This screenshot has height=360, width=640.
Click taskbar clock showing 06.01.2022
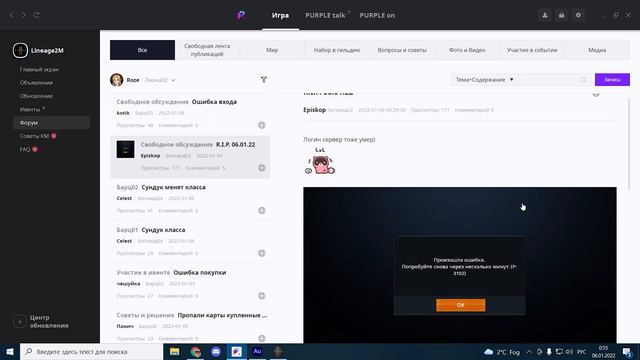[603, 351]
